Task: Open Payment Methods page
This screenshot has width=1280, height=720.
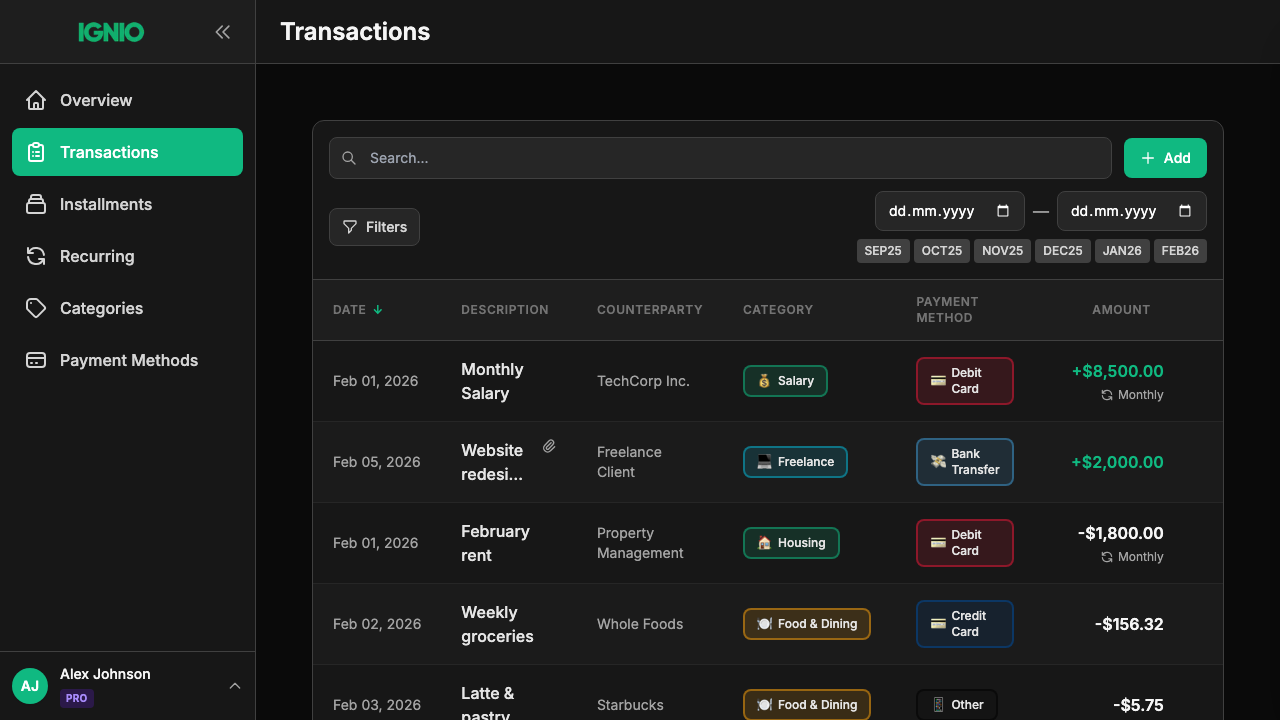Action: [127, 360]
